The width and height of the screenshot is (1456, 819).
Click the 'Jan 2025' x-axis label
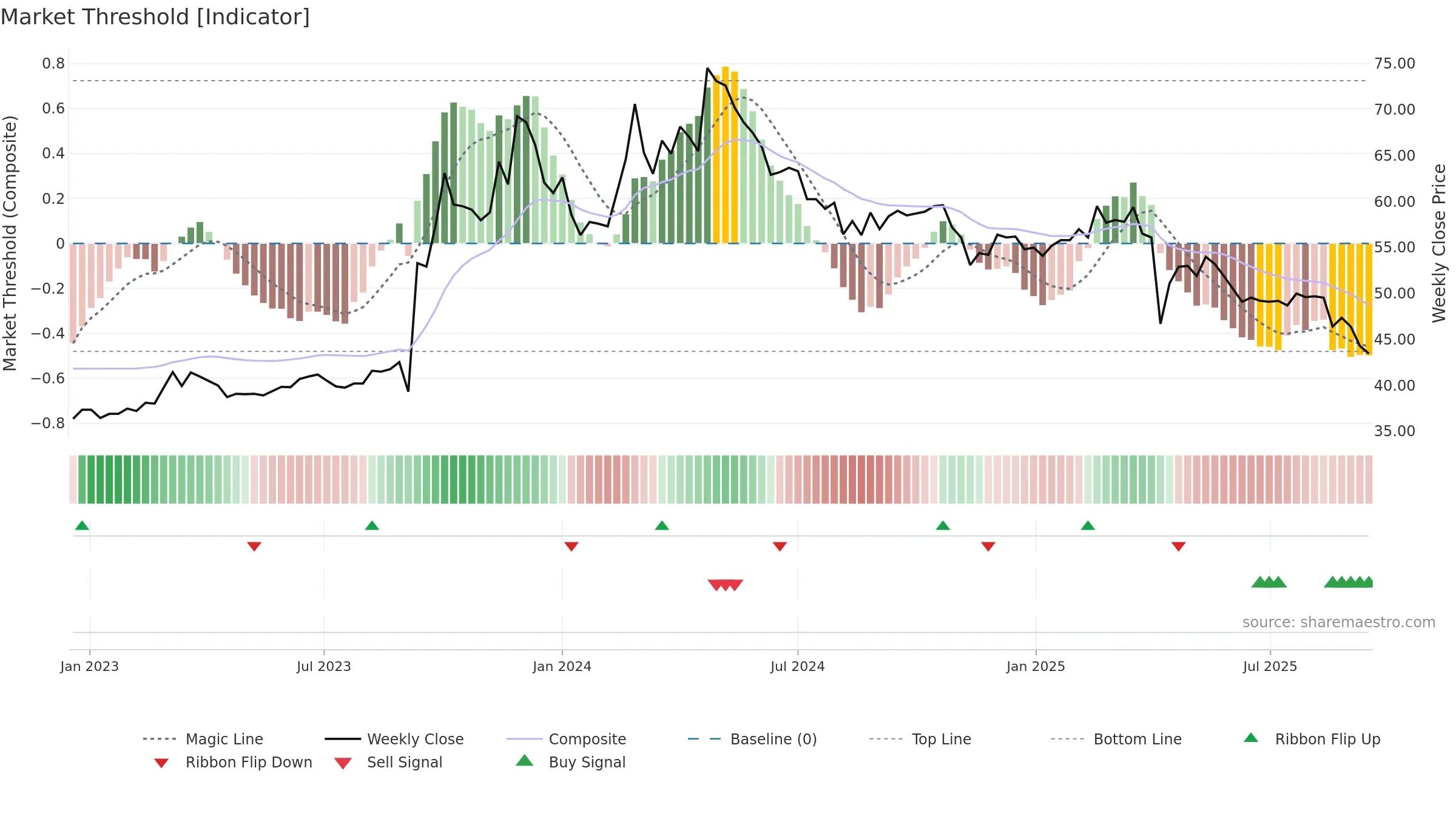[x=1036, y=666]
